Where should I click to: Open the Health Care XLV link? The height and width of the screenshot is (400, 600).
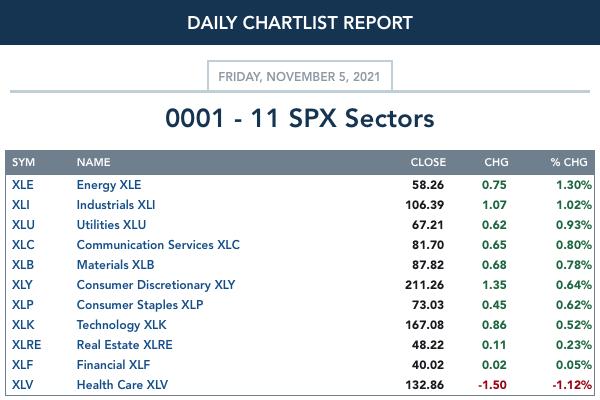point(122,385)
